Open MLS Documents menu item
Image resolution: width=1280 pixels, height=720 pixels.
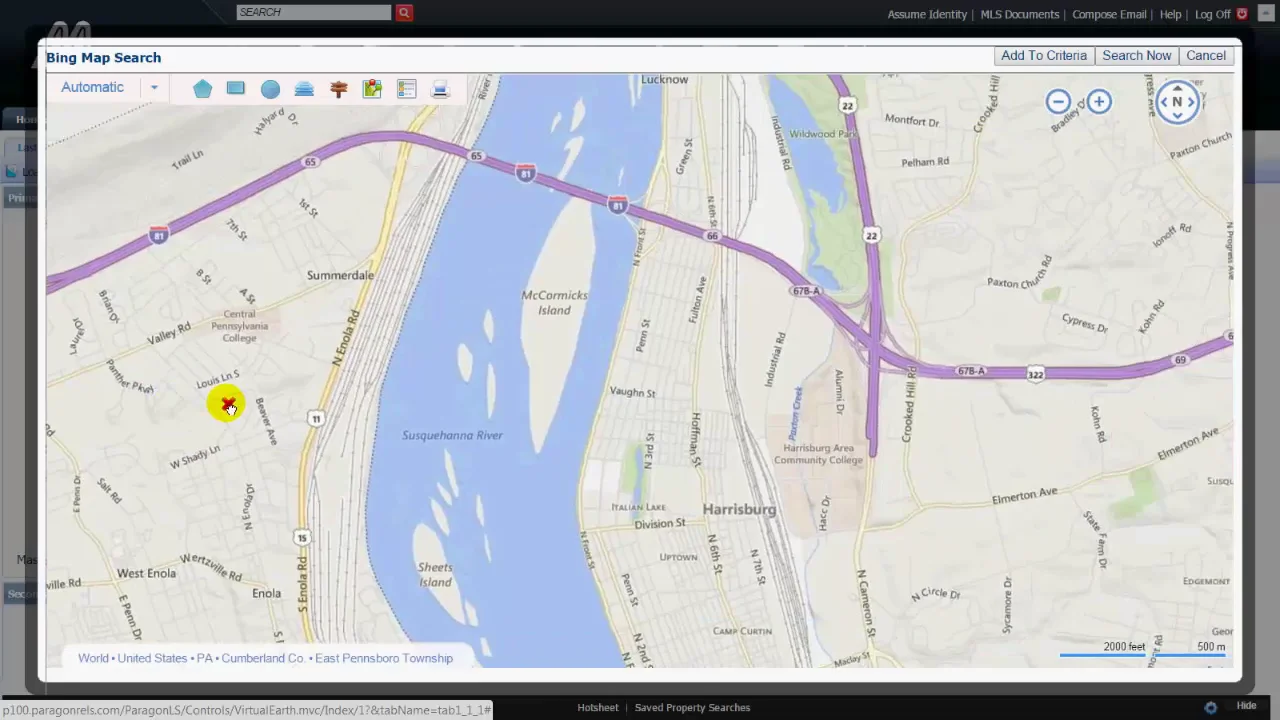1019,14
